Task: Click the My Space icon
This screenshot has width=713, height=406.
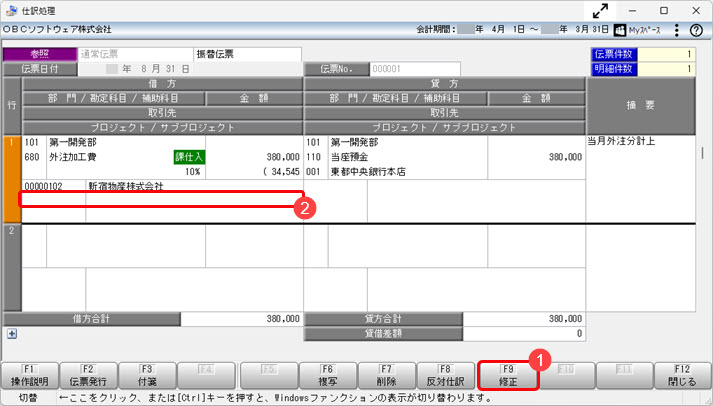Action: (620, 30)
